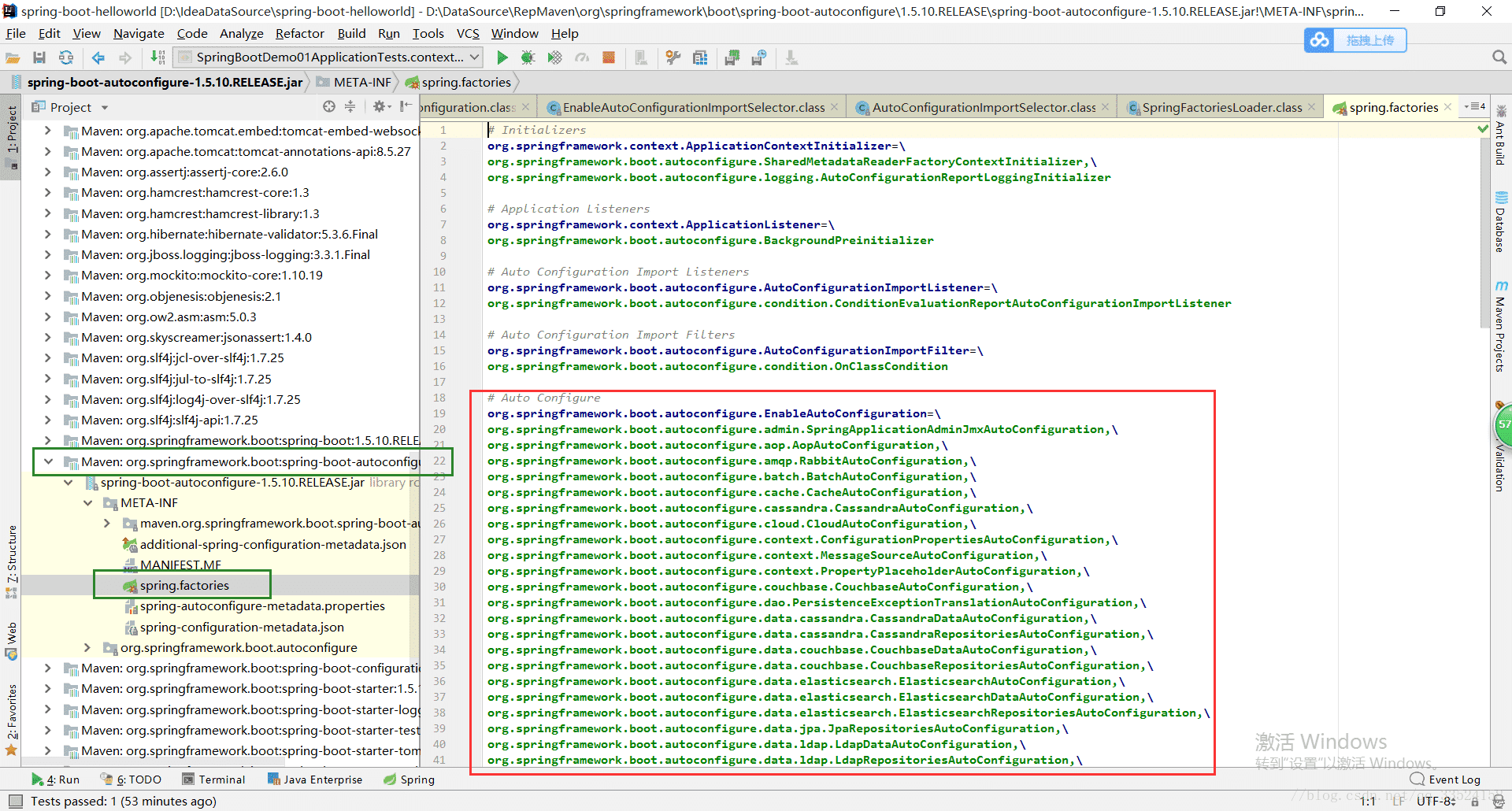The height and width of the screenshot is (811, 1512).
Task: Click spring-boot-autoconfigure jar in breadcrumb bar
Action: point(157,82)
